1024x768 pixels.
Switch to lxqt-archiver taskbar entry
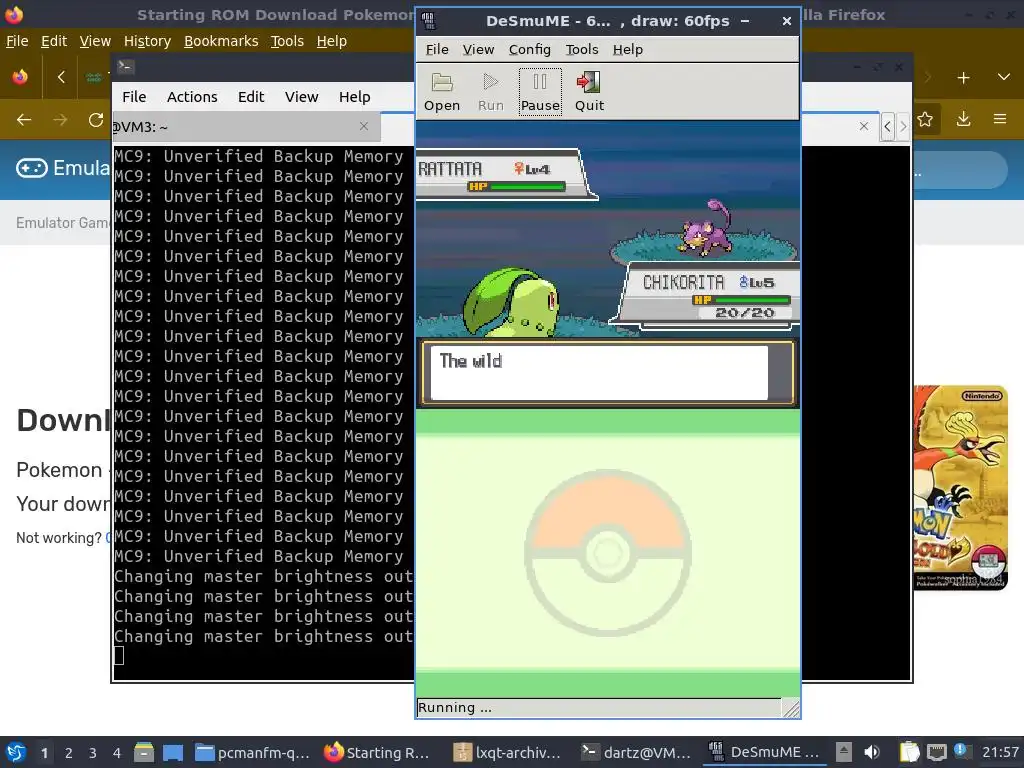point(509,753)
